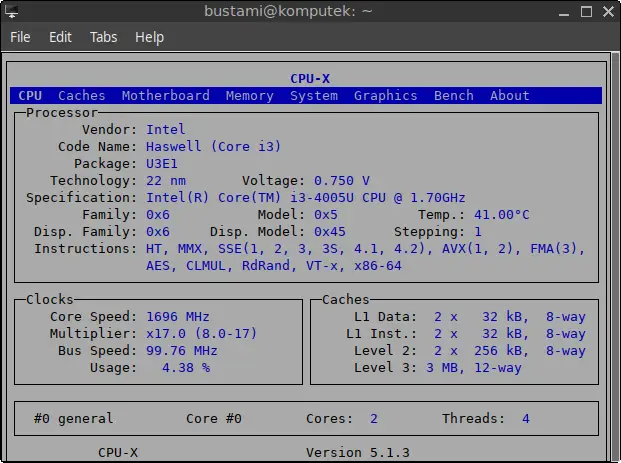
Task: Click the Voltage value 0.750 V
Action: (x=342, y=181)
